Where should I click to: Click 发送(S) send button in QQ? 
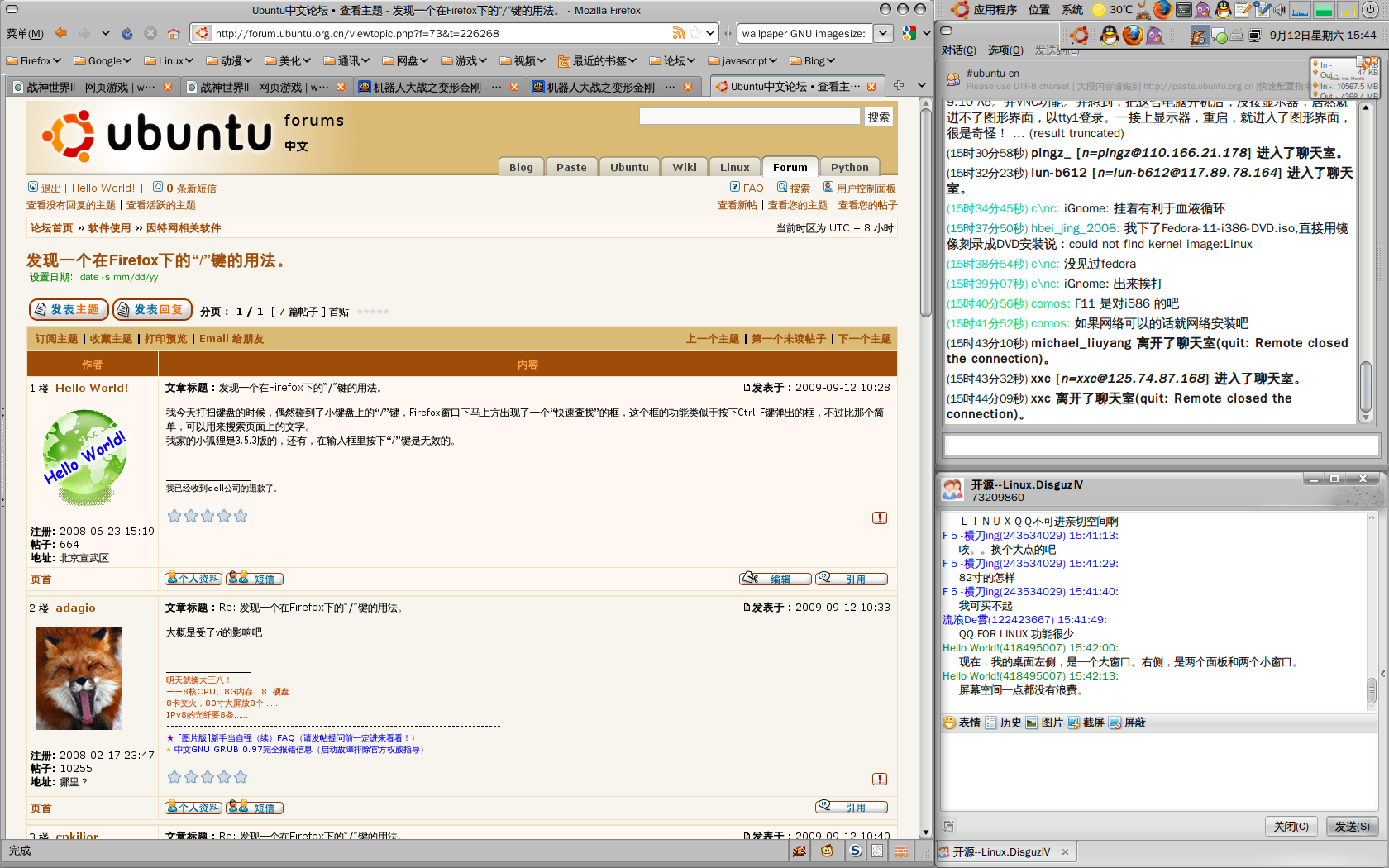(1352, 826)
